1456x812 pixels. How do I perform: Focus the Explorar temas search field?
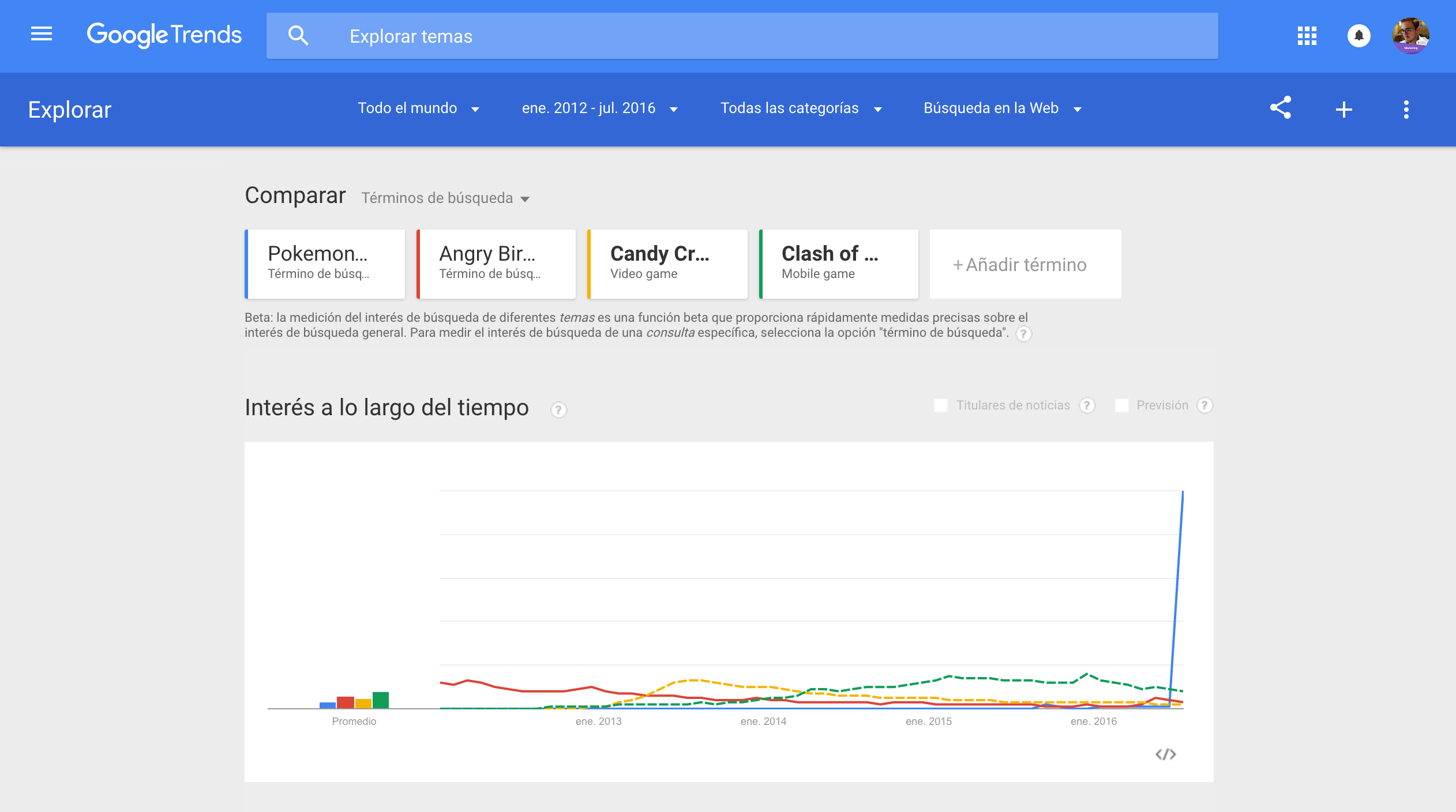pyautogui.click(x=742, y=36)
